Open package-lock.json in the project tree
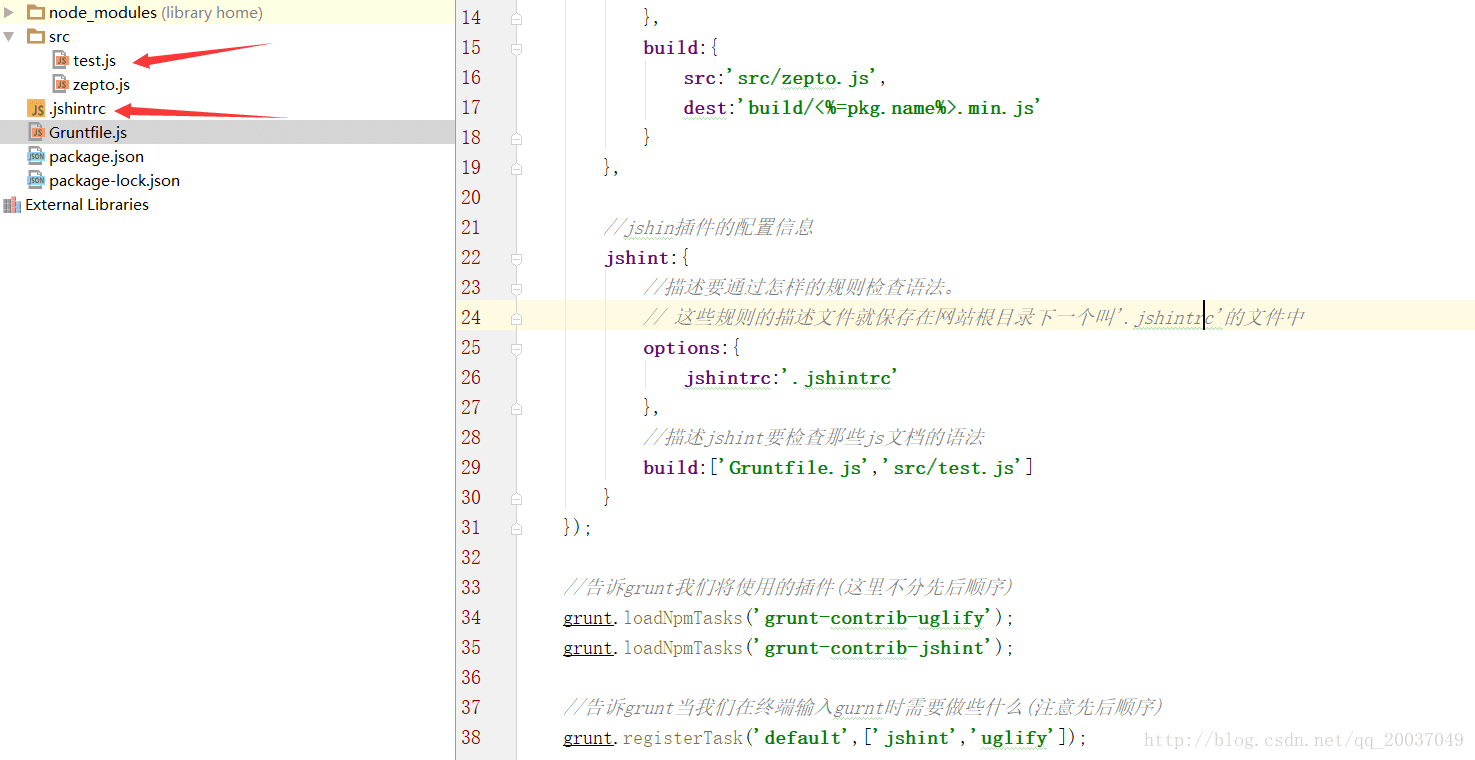Viewport: 1475px width, 760px height. click(x=114, y=181)
